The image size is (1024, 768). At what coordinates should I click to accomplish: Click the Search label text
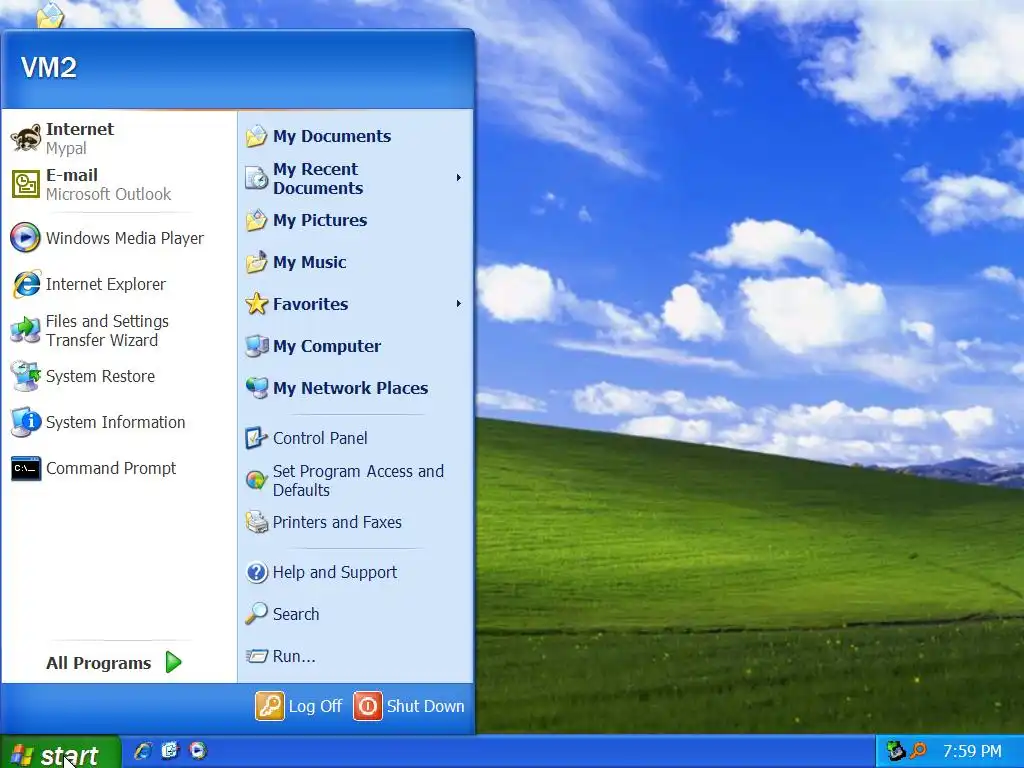click(x=296, y=614)
